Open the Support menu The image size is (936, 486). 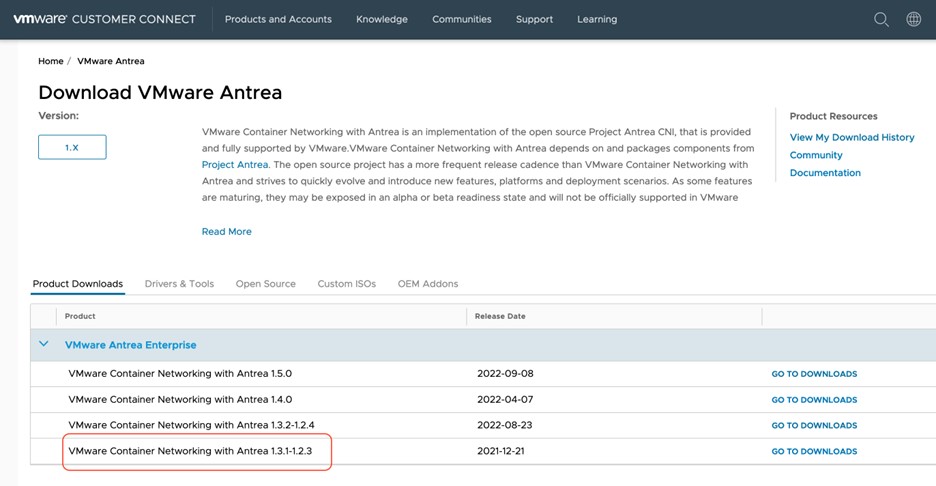534,19
